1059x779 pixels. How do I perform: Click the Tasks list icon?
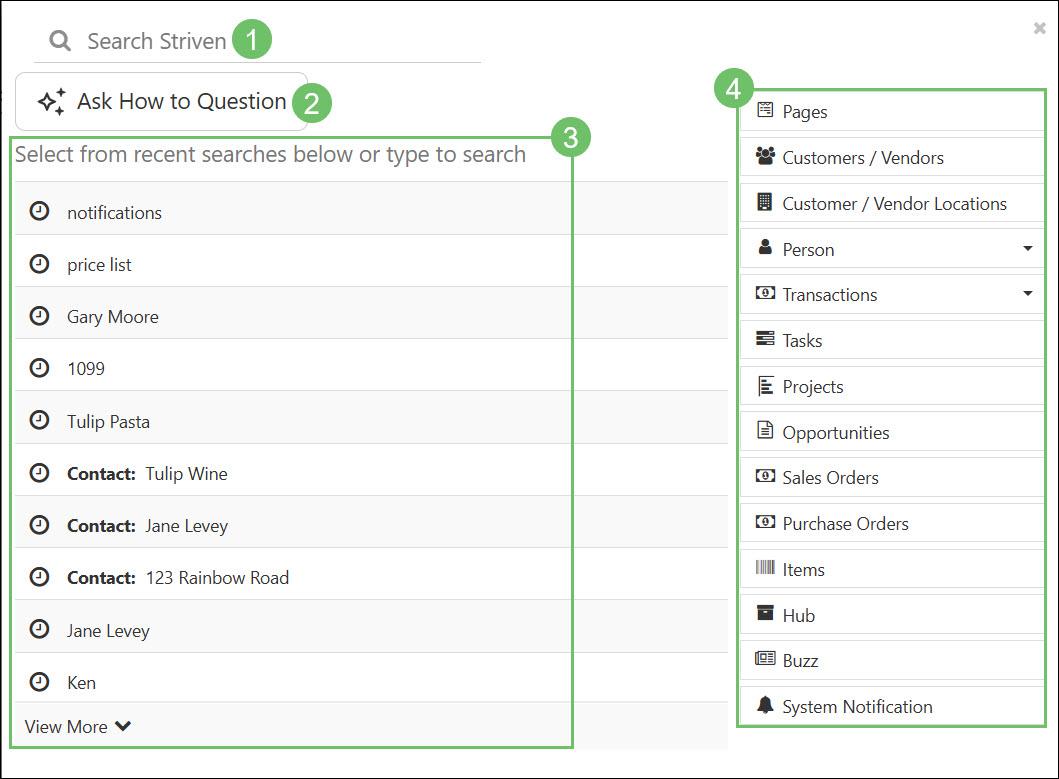pyautogui.click(x=765, y=338)
